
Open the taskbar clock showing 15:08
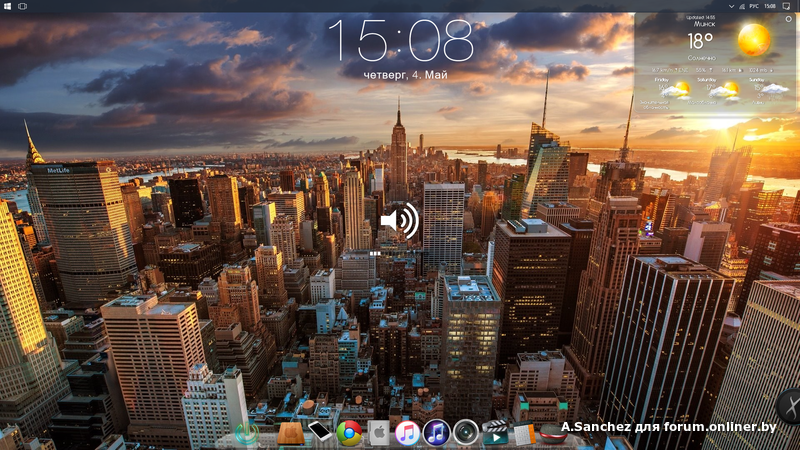click(770, 6)
